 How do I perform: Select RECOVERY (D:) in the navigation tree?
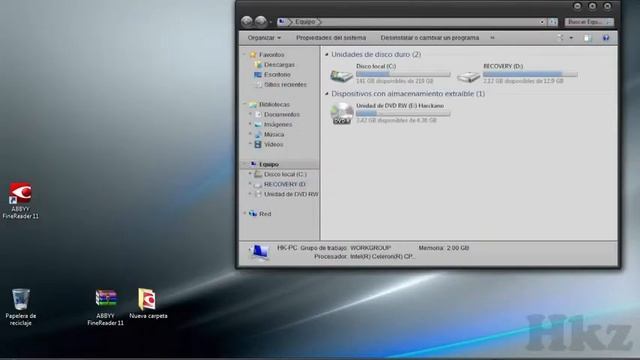[x=284, y=184]
